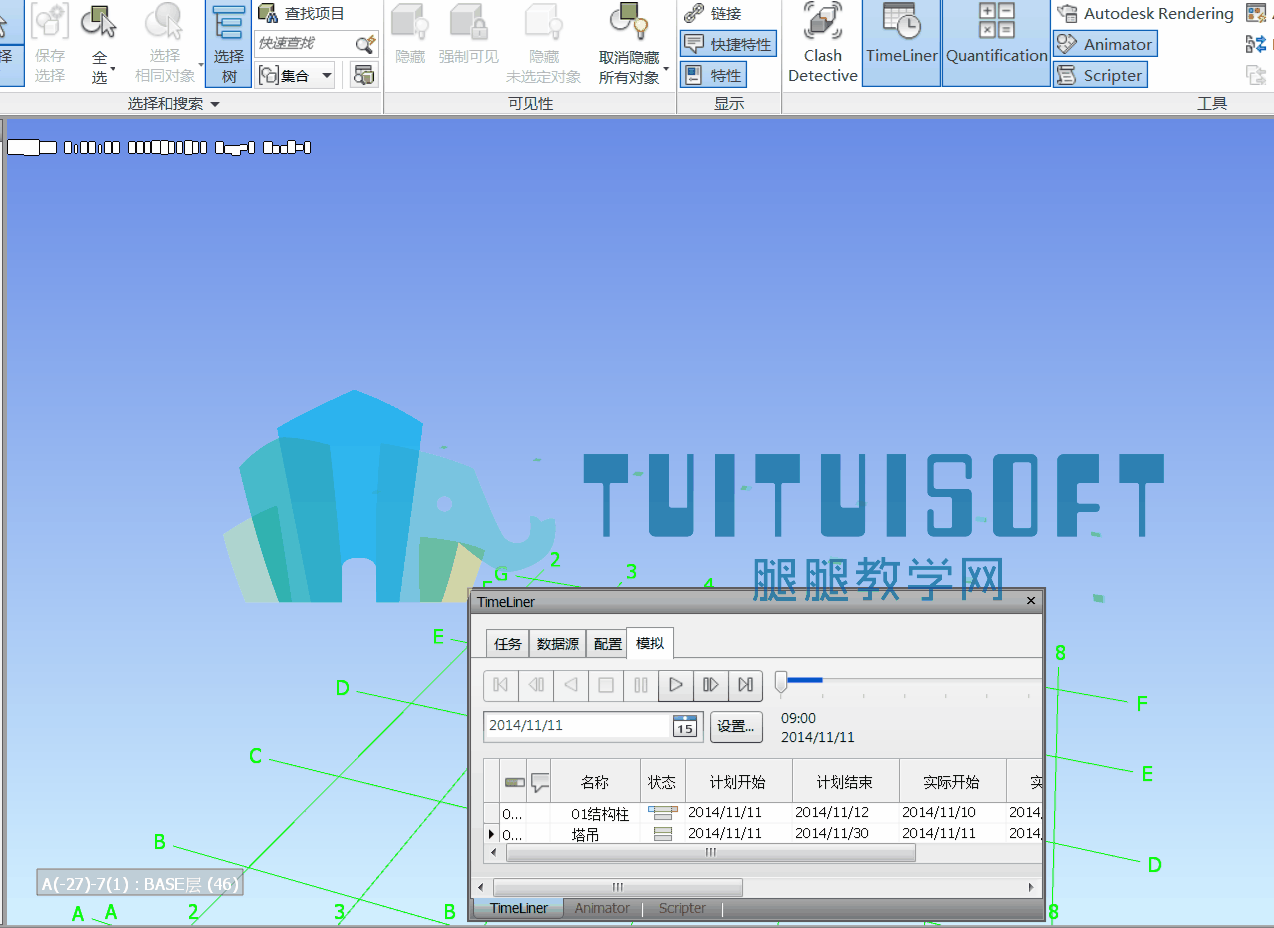The image size is (1274, 928).
Task: Click the 设置... settings button
Action: pyautogui.click(x=736, y=727)
